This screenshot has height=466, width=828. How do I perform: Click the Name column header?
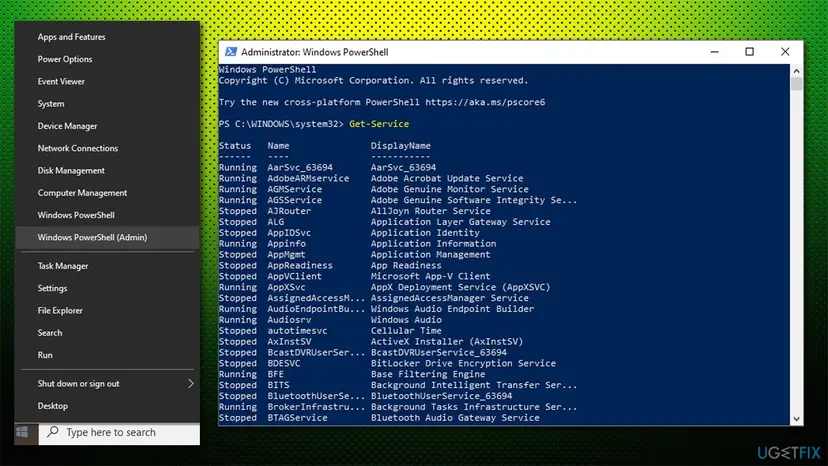278,145
